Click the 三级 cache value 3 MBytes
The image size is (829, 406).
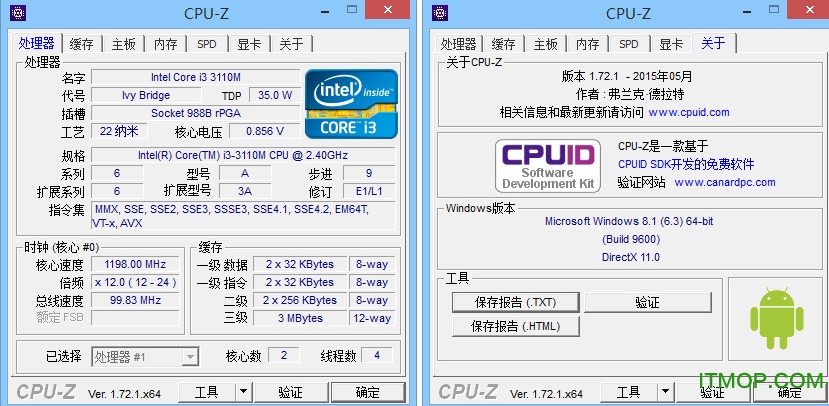(300, 318)
